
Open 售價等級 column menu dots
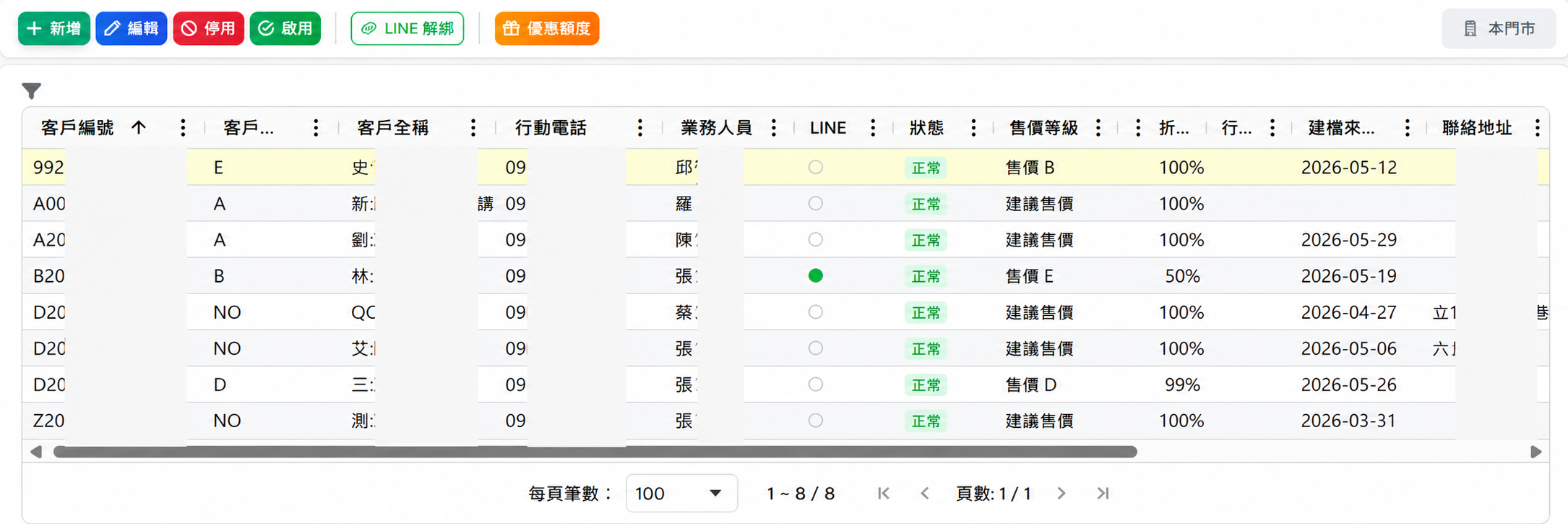coord(1098,128)
